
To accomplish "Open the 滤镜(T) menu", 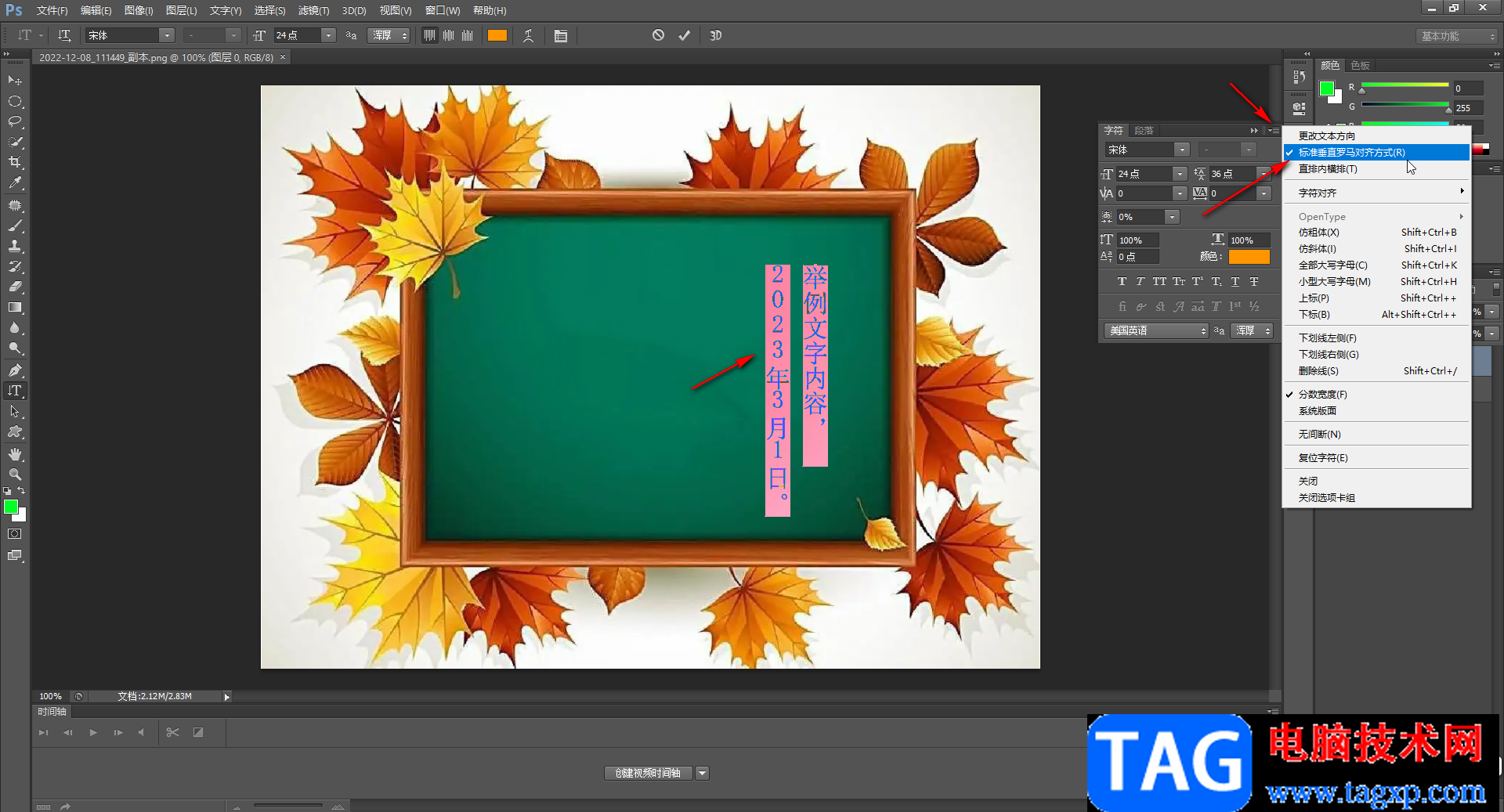I will (313, 10).
